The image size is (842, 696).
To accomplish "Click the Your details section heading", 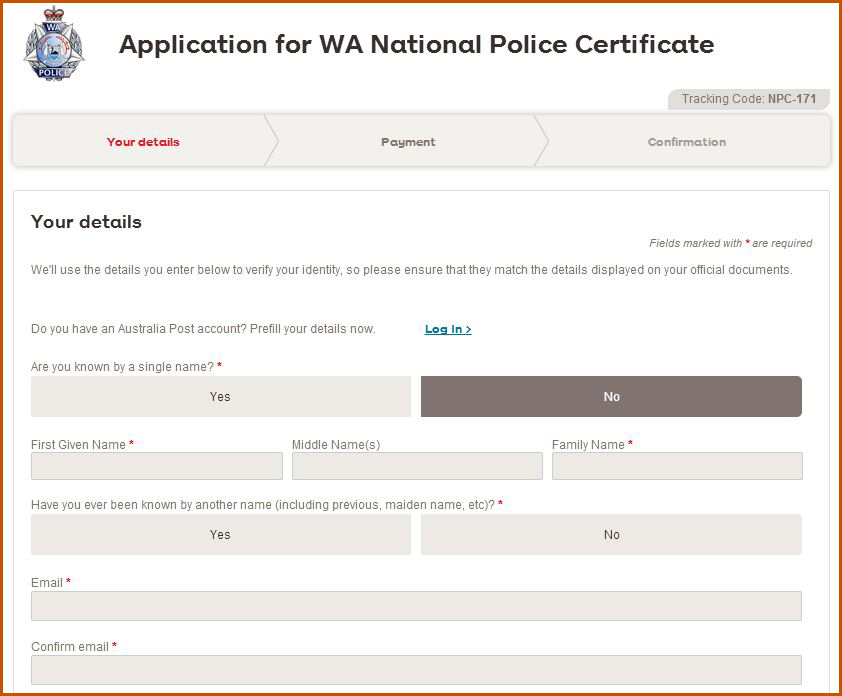I will click(86, 222).
